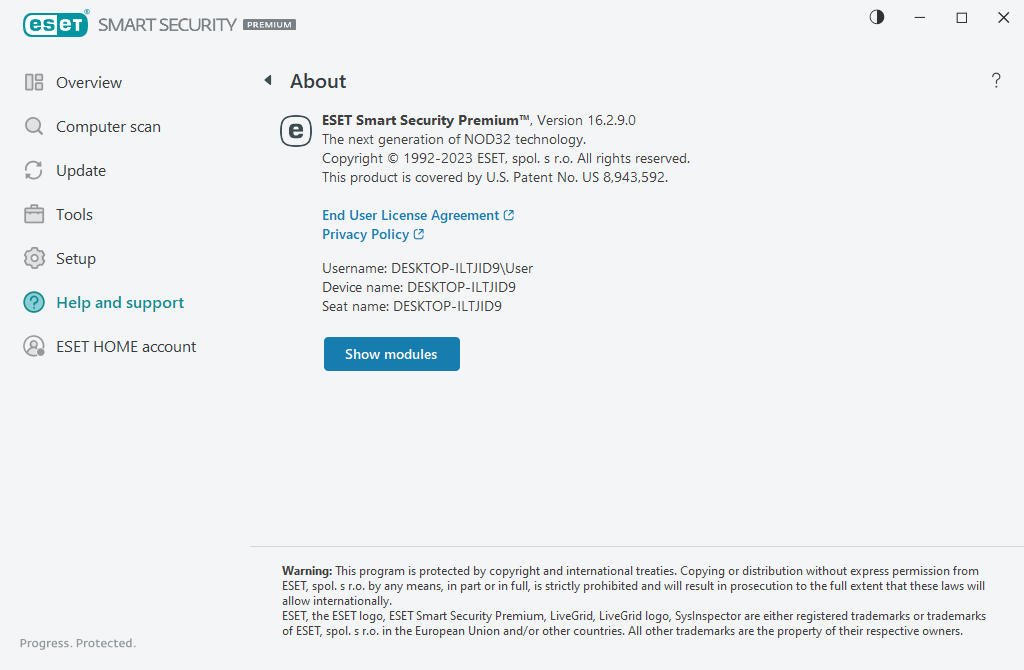
Task: Open help with the question mark icon
Action: 996,81
